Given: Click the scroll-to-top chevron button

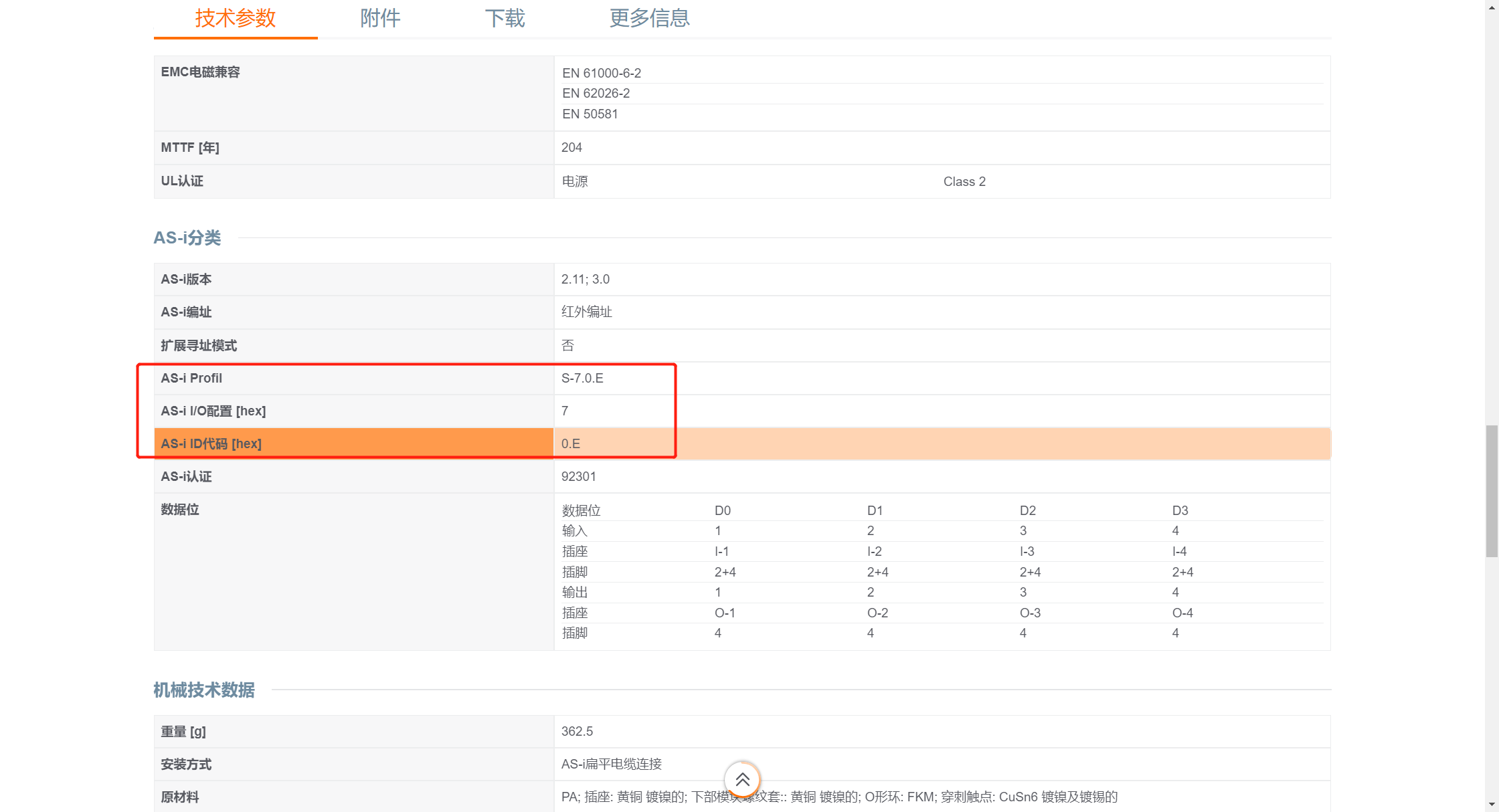Looking at the screenshot, I should pyautogui.click(x=742, y=779).
